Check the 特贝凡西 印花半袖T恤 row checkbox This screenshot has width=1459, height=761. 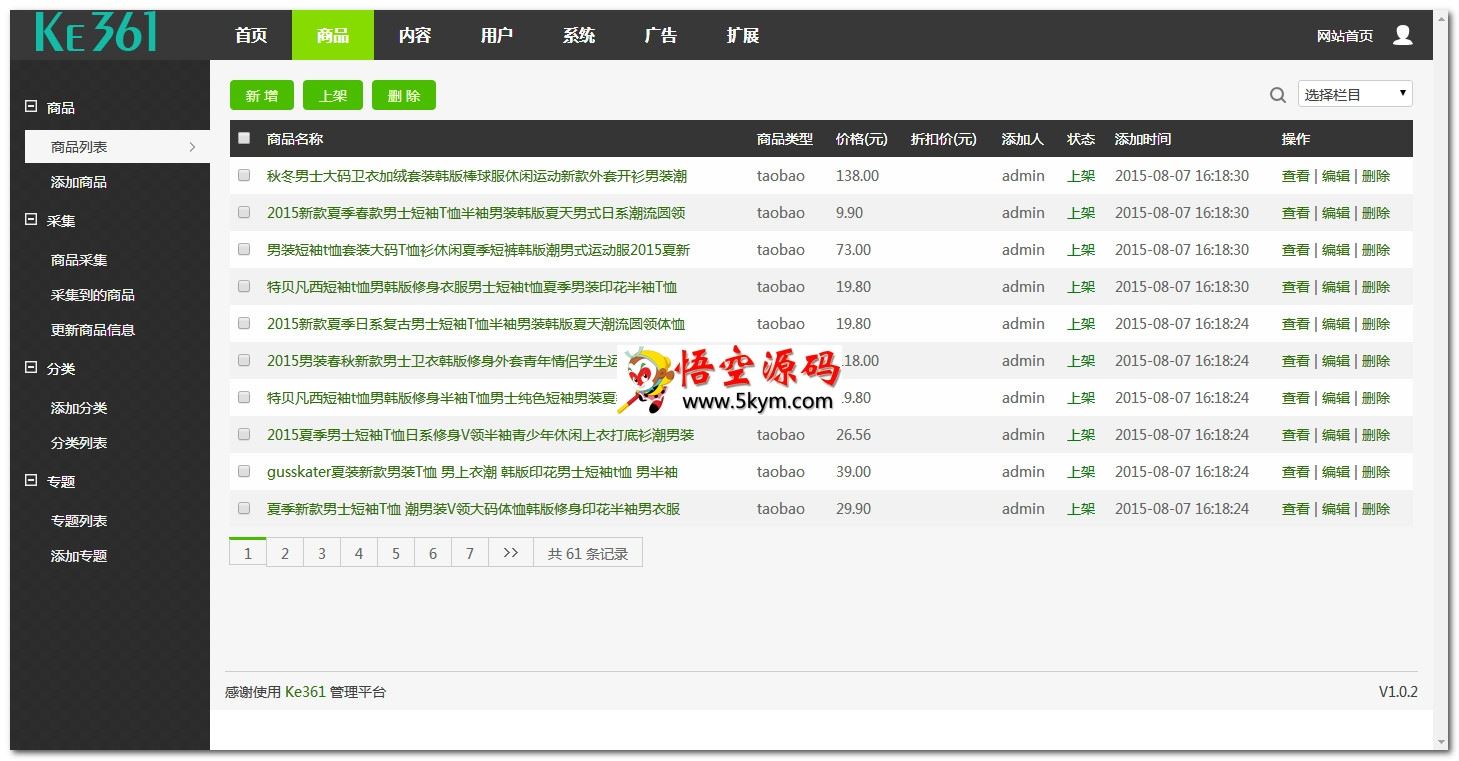point(244,286)
